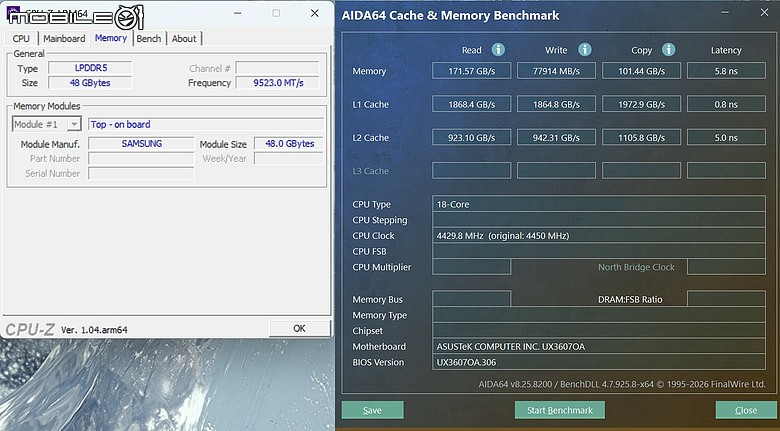This screenshot has height=431, width=780.
Task: Click the empty Week/Year field in CPU-Z
Action: click(289, 158)
